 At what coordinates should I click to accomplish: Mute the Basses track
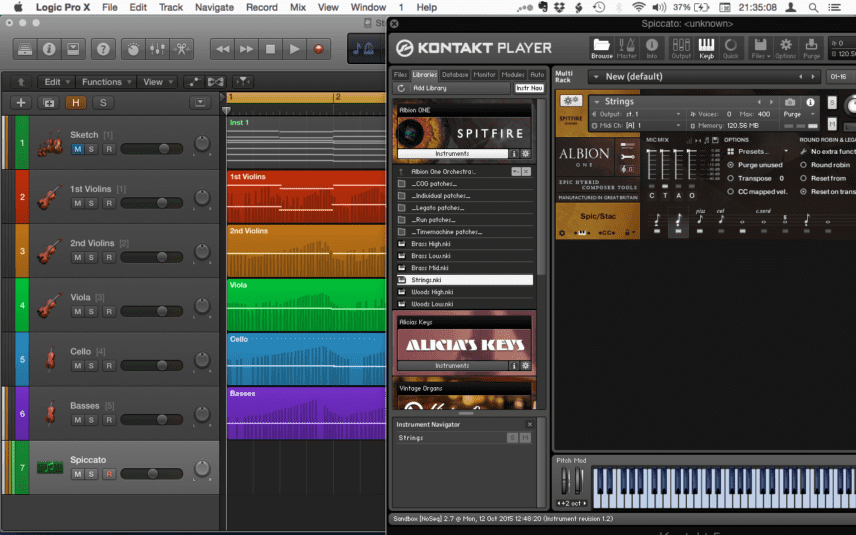click(x=78, y=420)
